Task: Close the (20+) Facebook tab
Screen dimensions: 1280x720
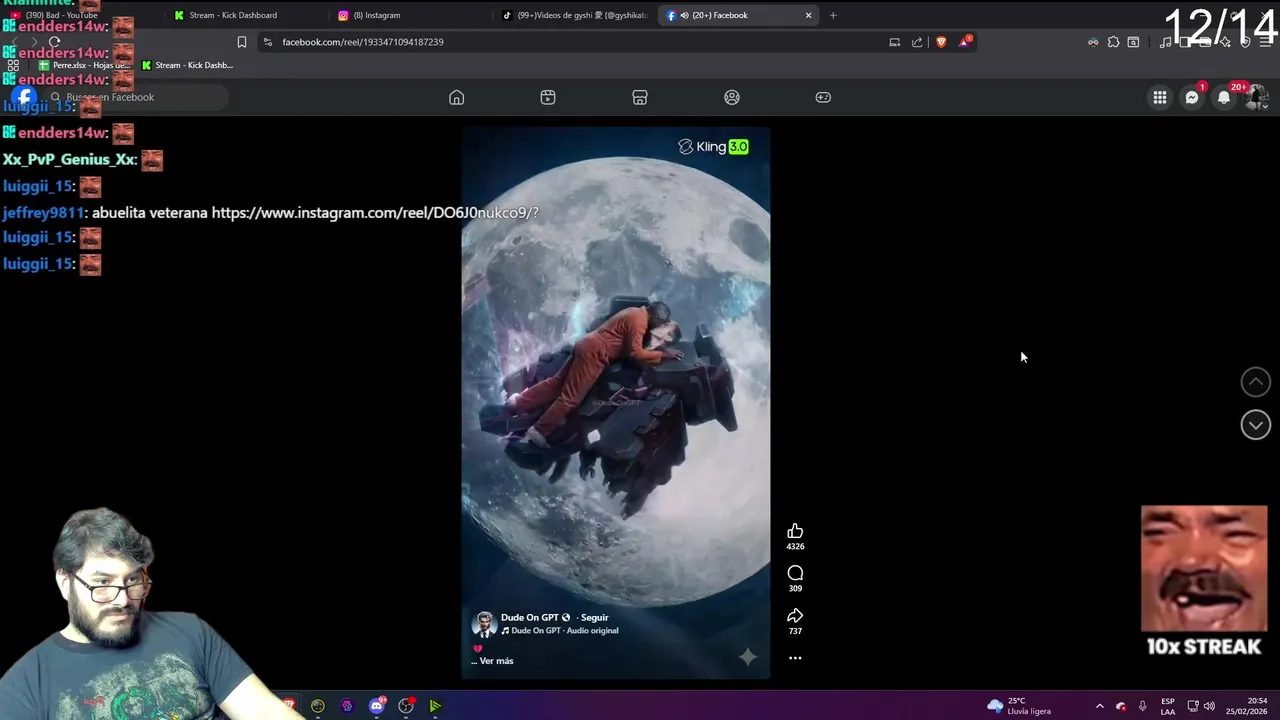Action: click(808, 15)
